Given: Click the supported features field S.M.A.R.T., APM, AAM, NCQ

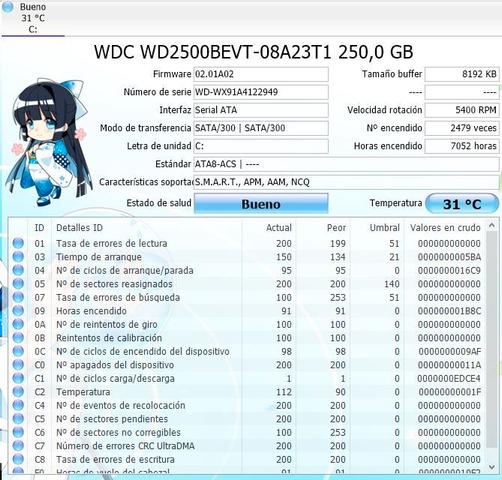Looking at the screenshot, I should click(x=346, y=182).
